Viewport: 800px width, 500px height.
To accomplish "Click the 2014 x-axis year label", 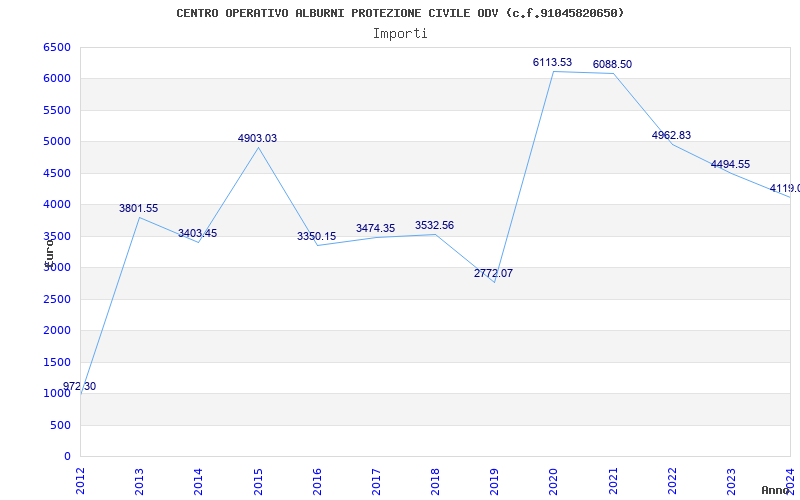I will (x=198, y=481).
